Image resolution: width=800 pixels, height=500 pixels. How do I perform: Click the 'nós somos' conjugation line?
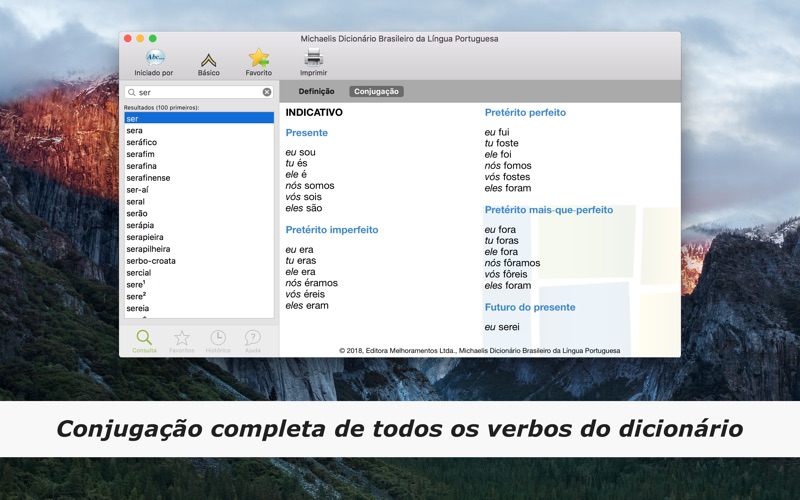pos(310,186)
